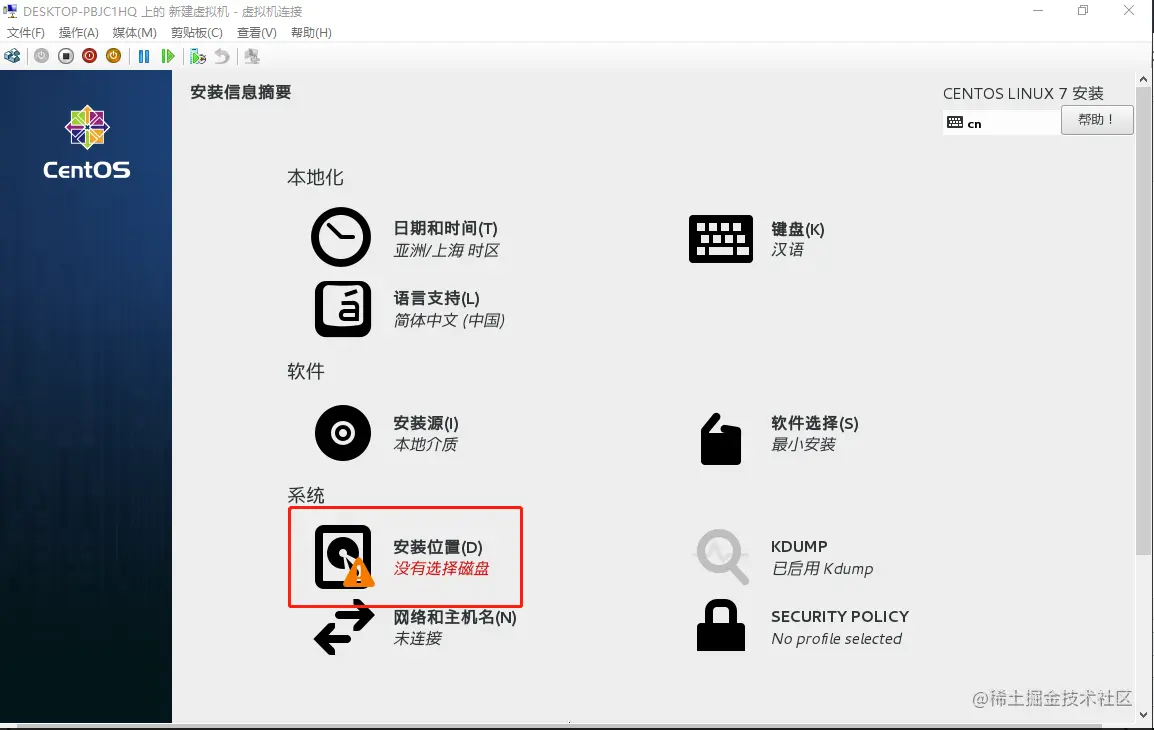
Task: Click the VM window title bar icon
Action: pyautogui.click(x=10, y=11)
